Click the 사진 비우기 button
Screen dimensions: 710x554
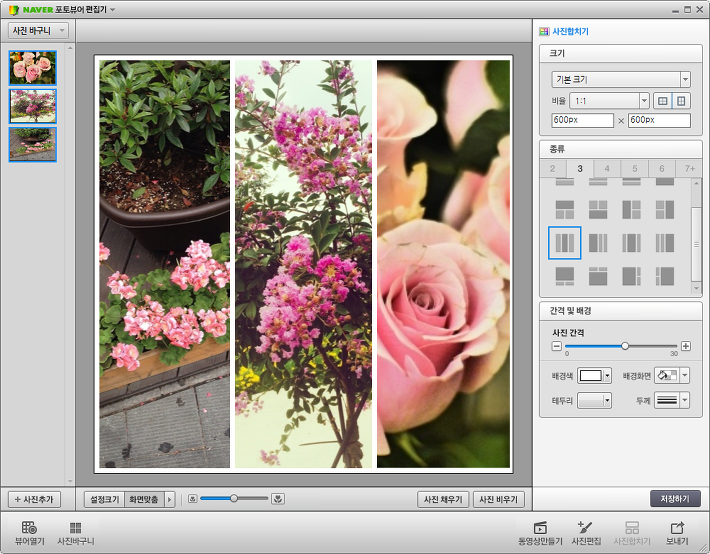point(499,499)
